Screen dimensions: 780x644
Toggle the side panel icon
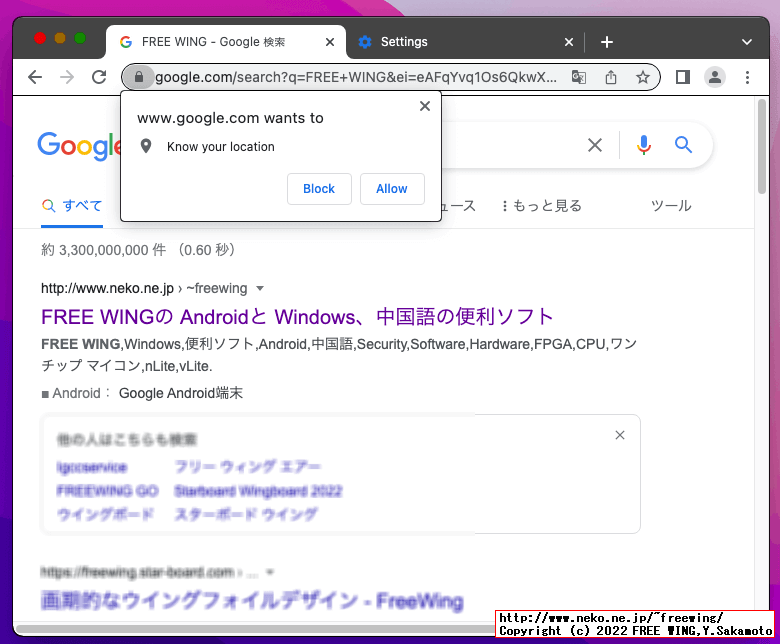point(682,77)
